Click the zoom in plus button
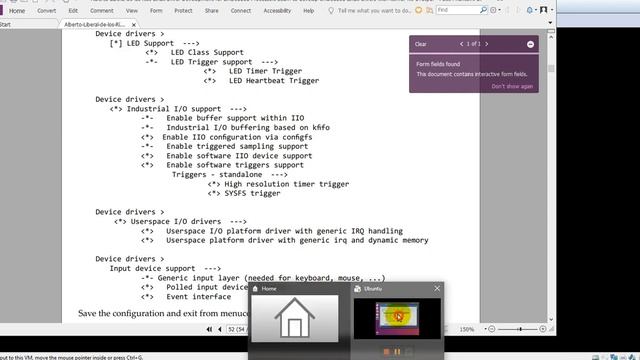 pyautogui.click(x=542, y=329)
